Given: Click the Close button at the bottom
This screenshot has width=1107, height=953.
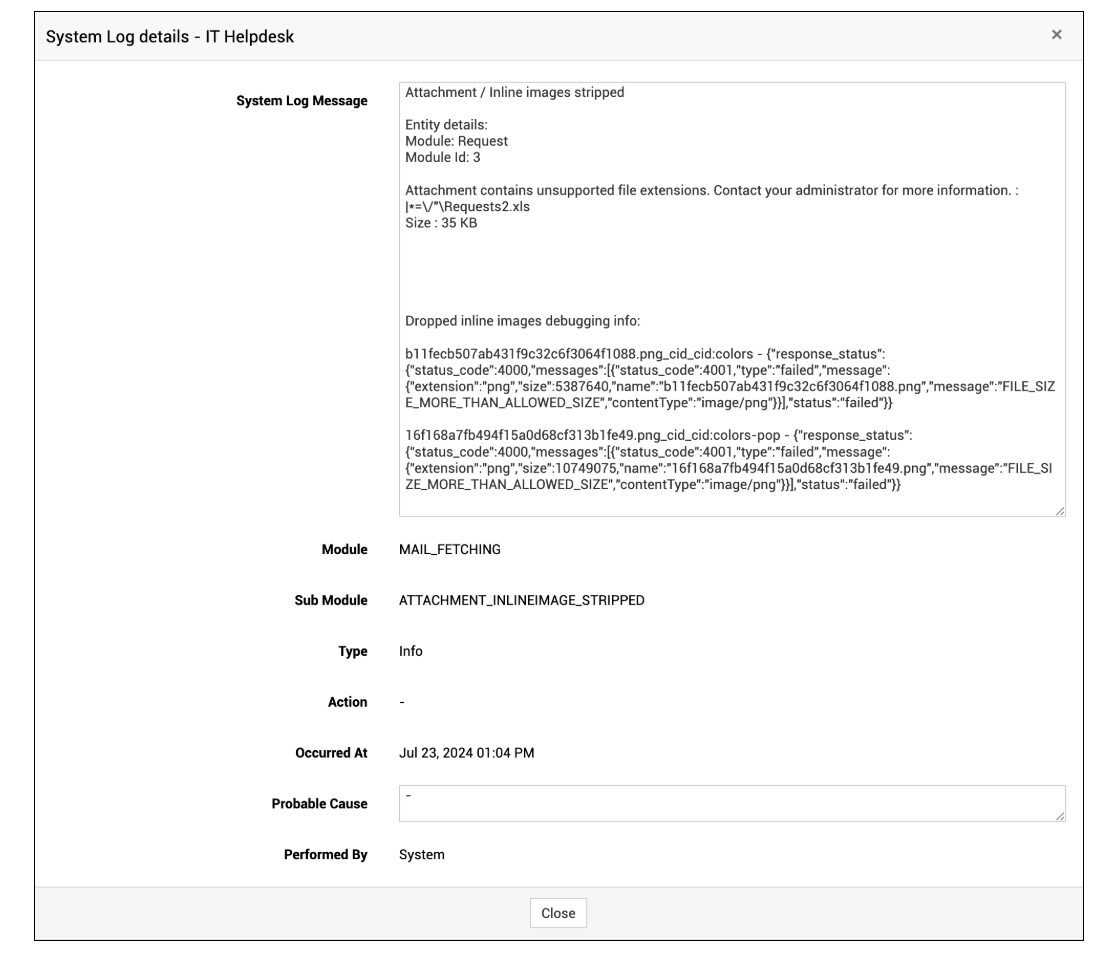Looking at the screenshot, I should (x=558, y=913).
